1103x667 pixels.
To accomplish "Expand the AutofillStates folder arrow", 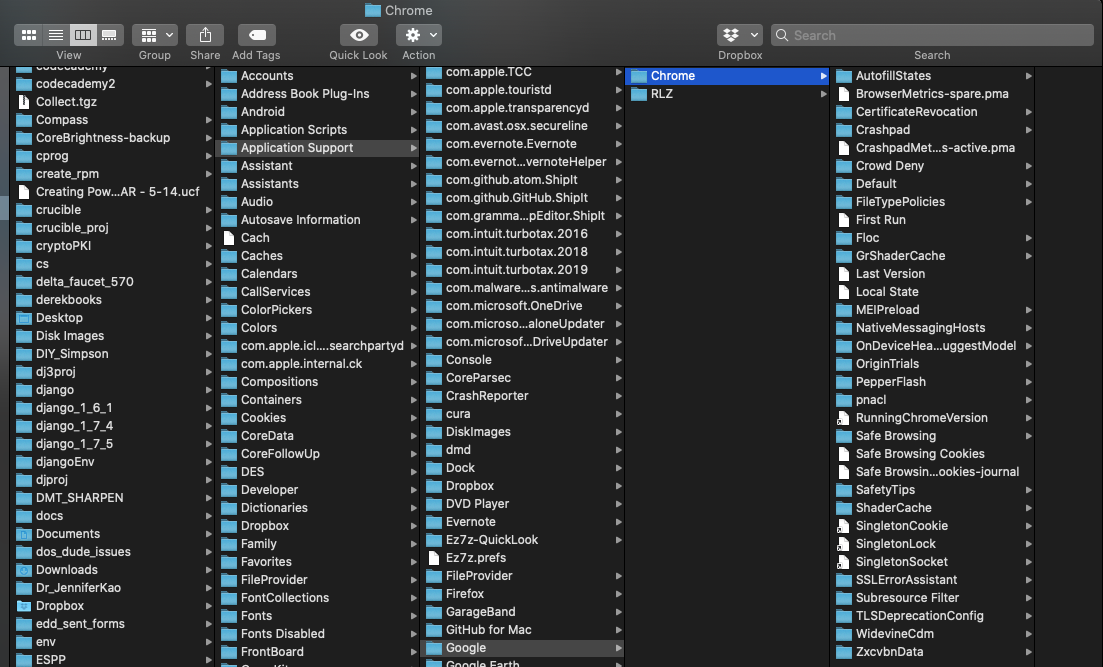I will click(1028, 76).
